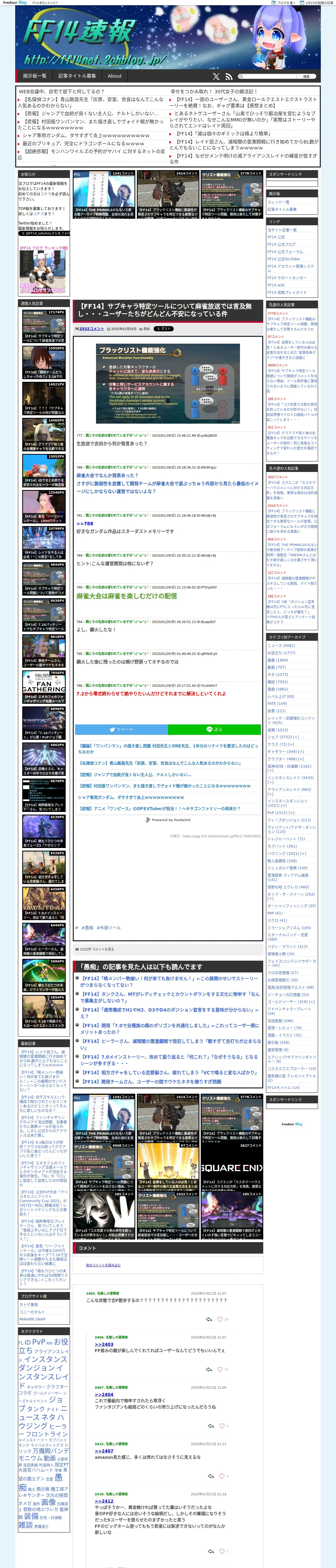Click the >>2403 anchor in comment 2404

pyautogui.click(x=104, y=1344)
